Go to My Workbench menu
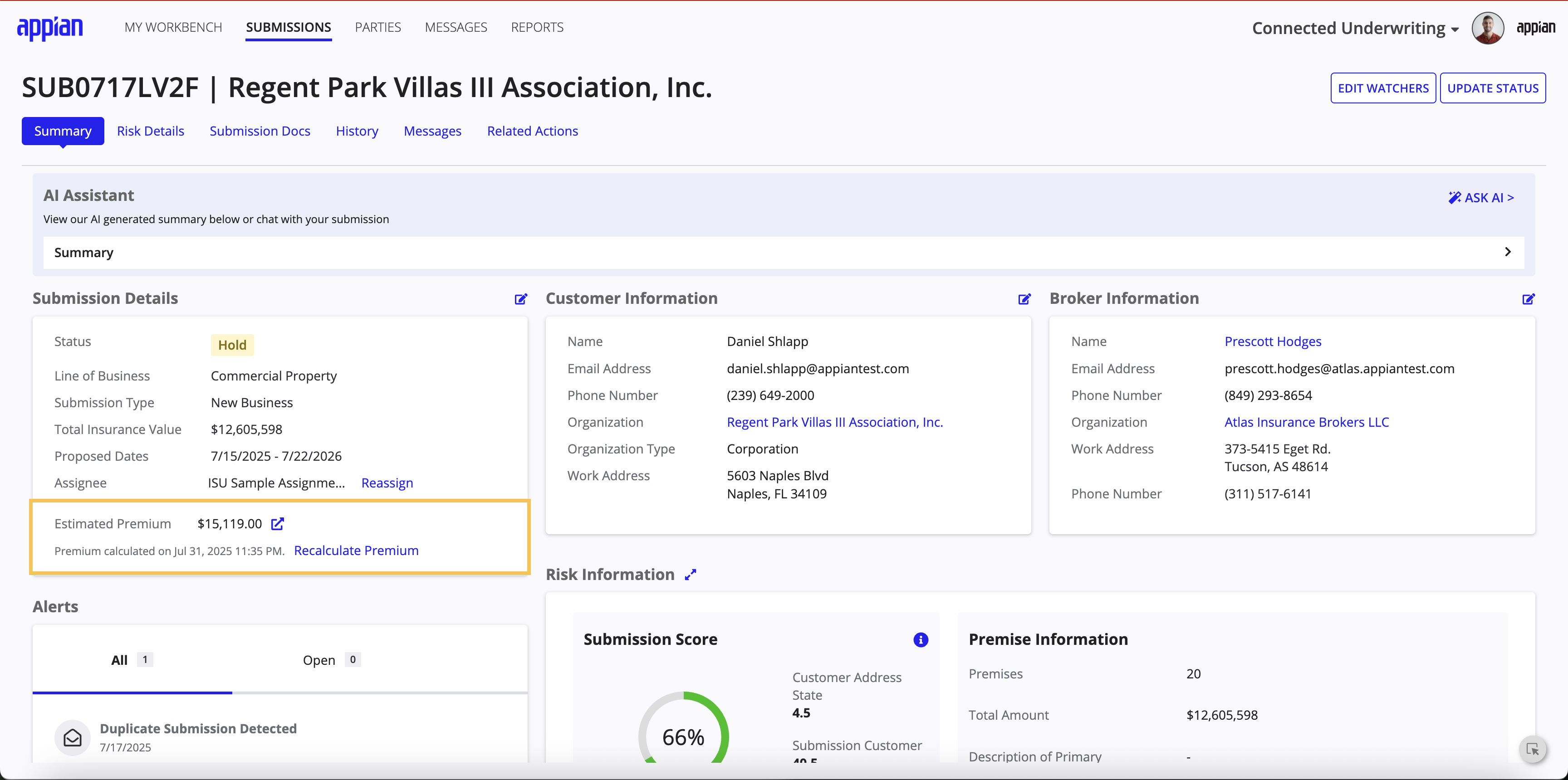The width and height of the screenshot is (1568, 780). (173, 27)
